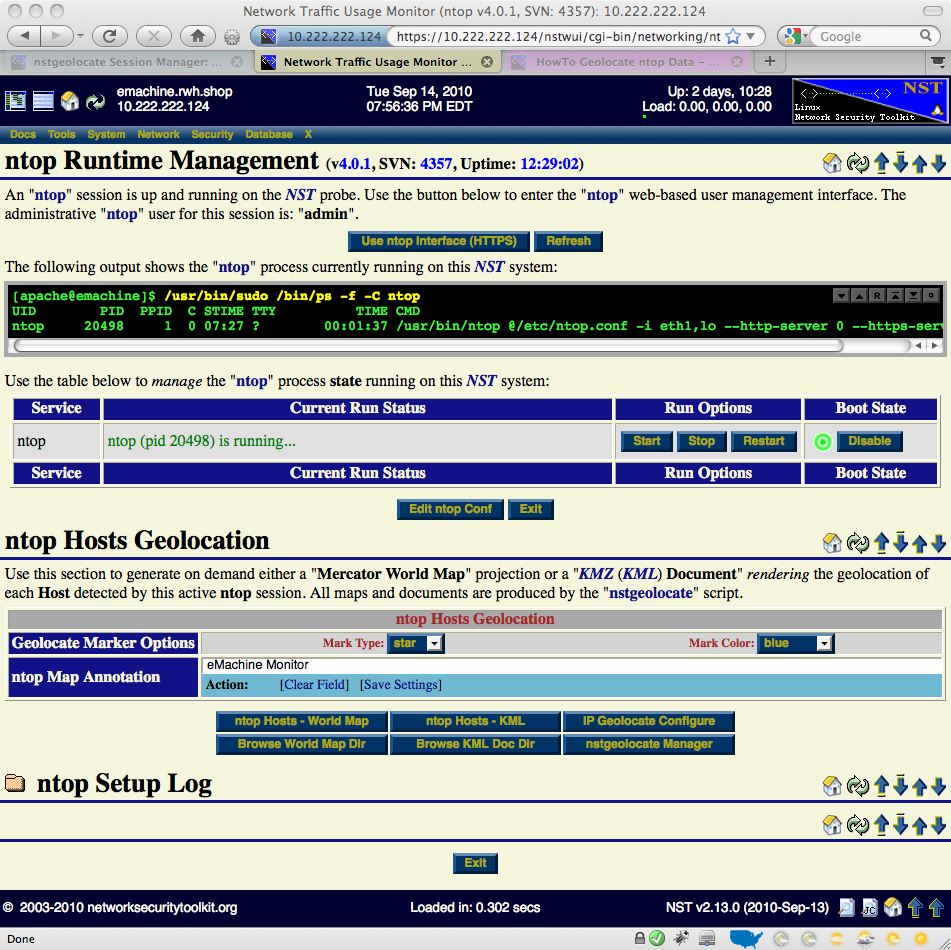Jump to page top from Runtime Management
951x950 pixels.
(881, 163)
